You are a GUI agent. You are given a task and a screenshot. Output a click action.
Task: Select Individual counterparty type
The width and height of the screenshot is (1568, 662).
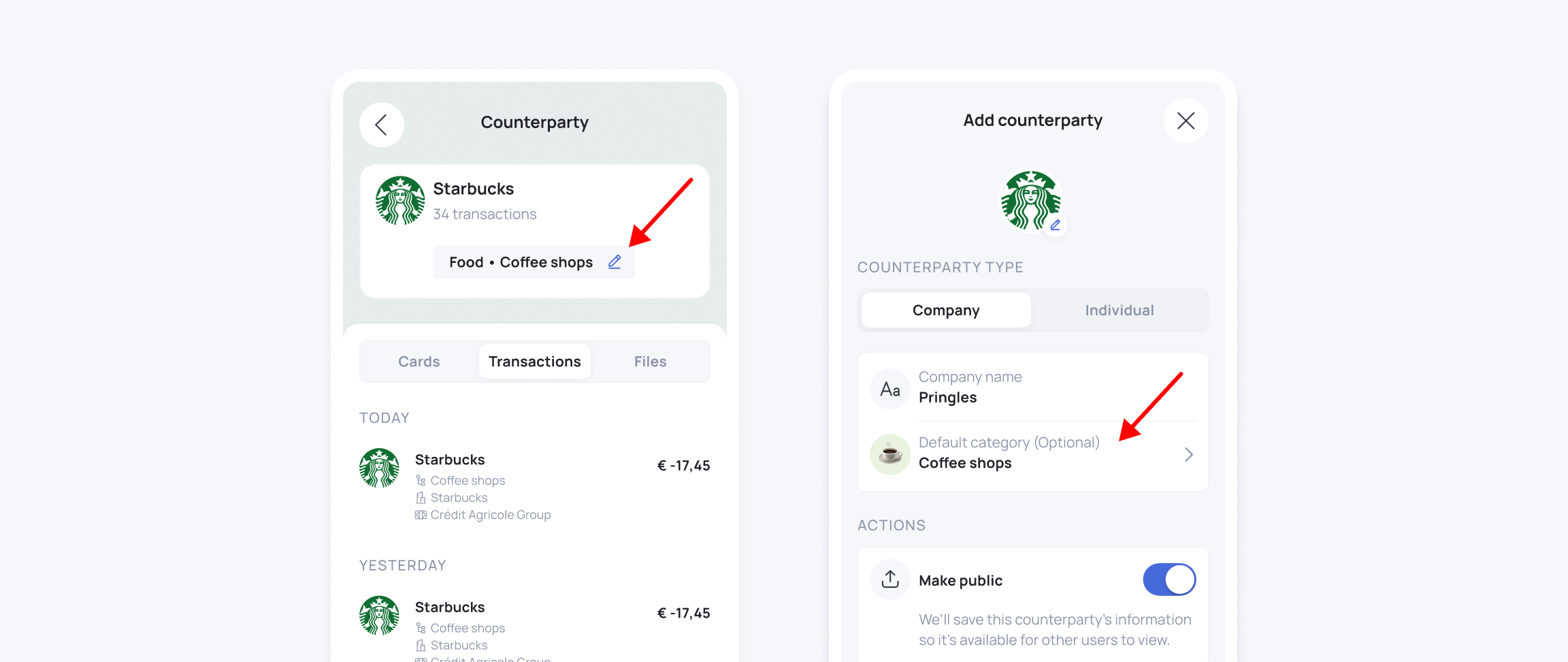click(1119, 311)
